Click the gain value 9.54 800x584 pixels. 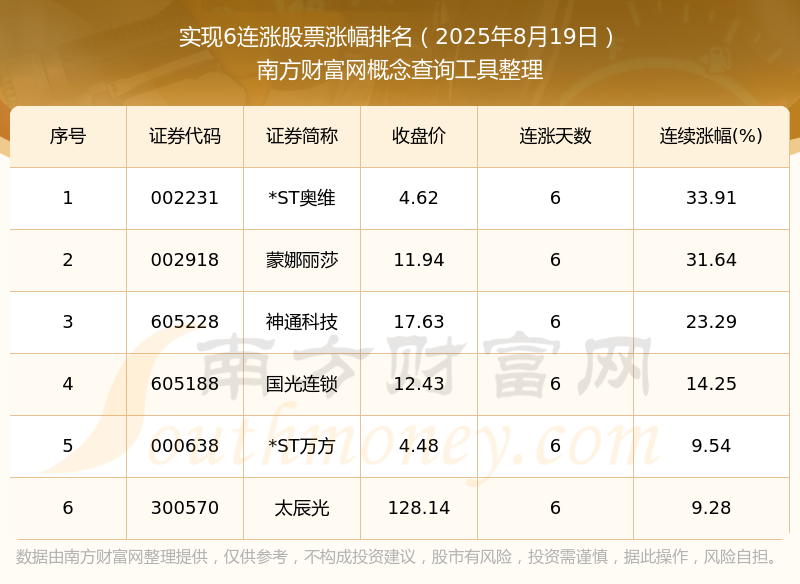[711, 446]
